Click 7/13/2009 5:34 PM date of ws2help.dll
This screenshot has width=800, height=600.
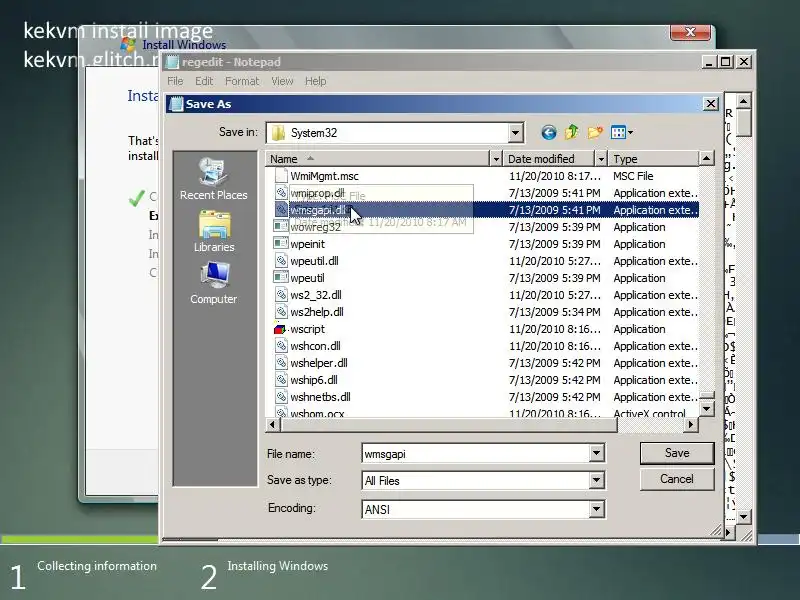(554, 312)
